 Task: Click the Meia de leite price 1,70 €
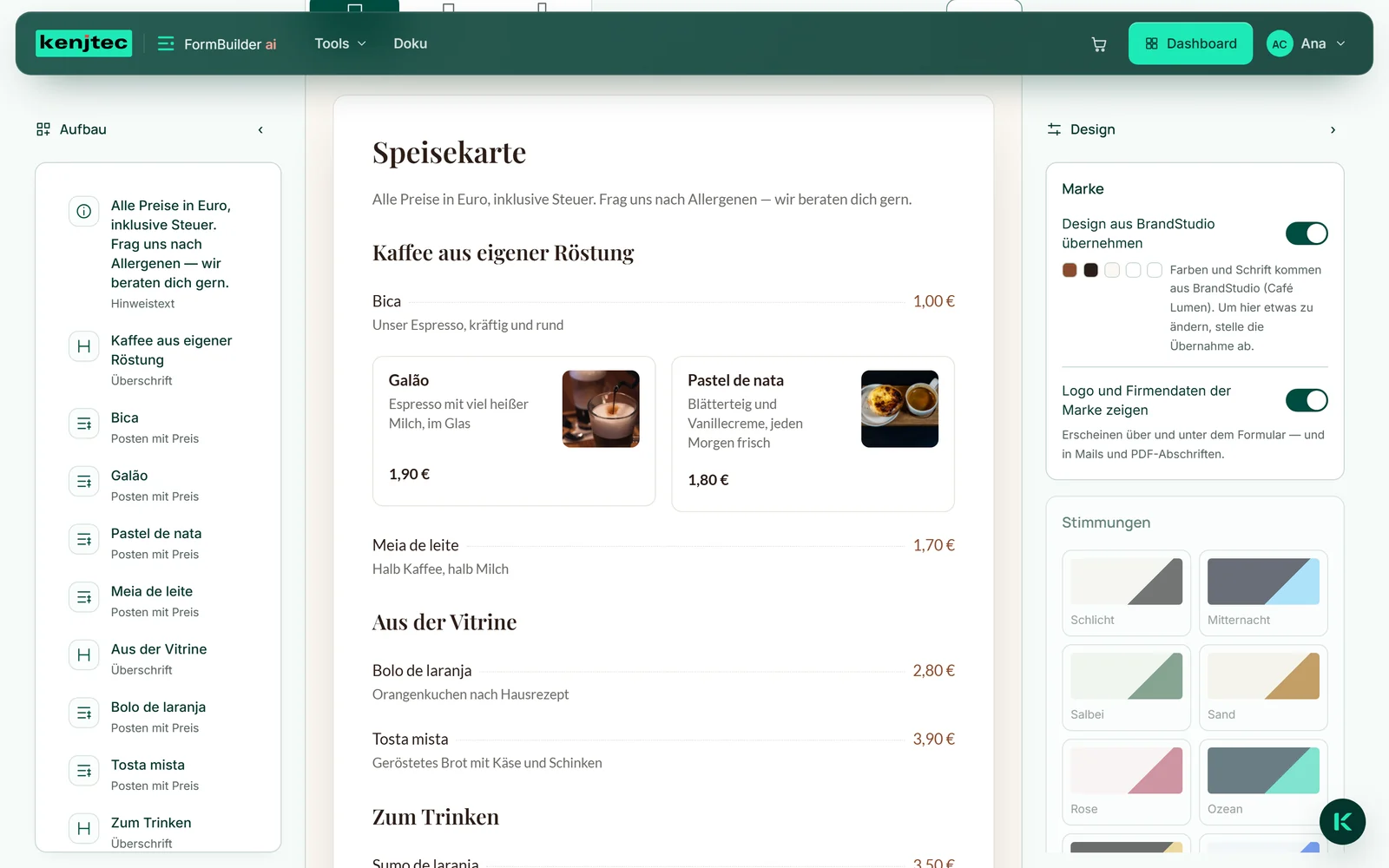(933, 545)
